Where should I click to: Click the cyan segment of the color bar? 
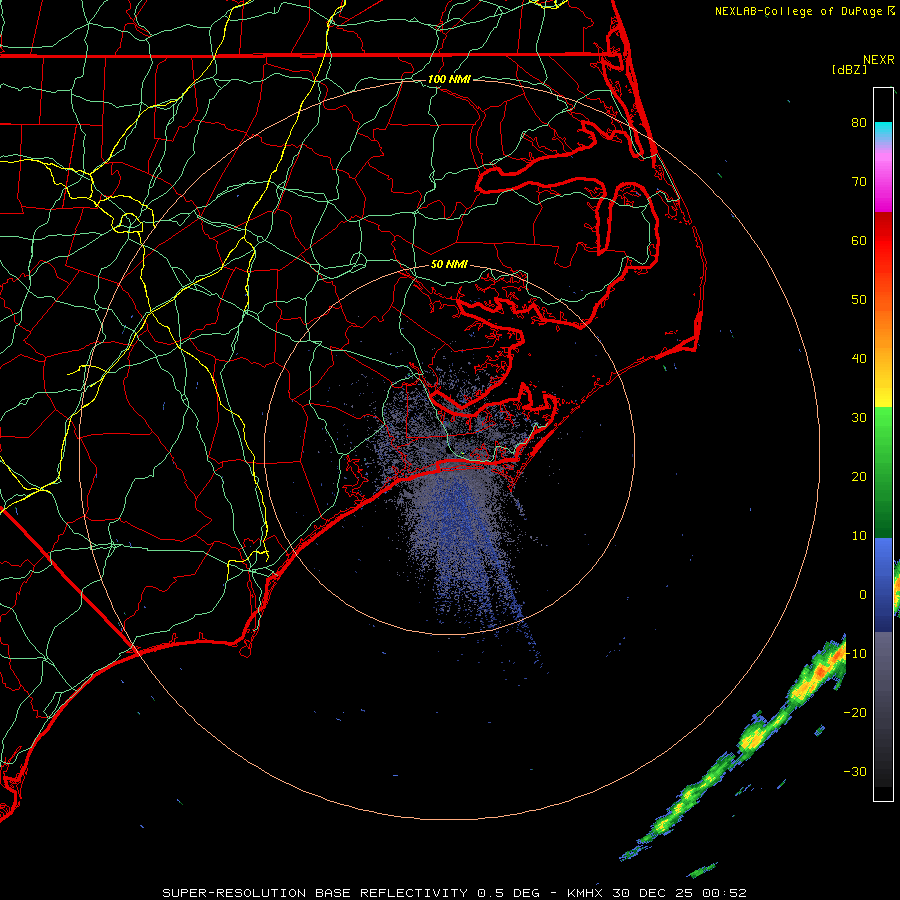[883, 132]
